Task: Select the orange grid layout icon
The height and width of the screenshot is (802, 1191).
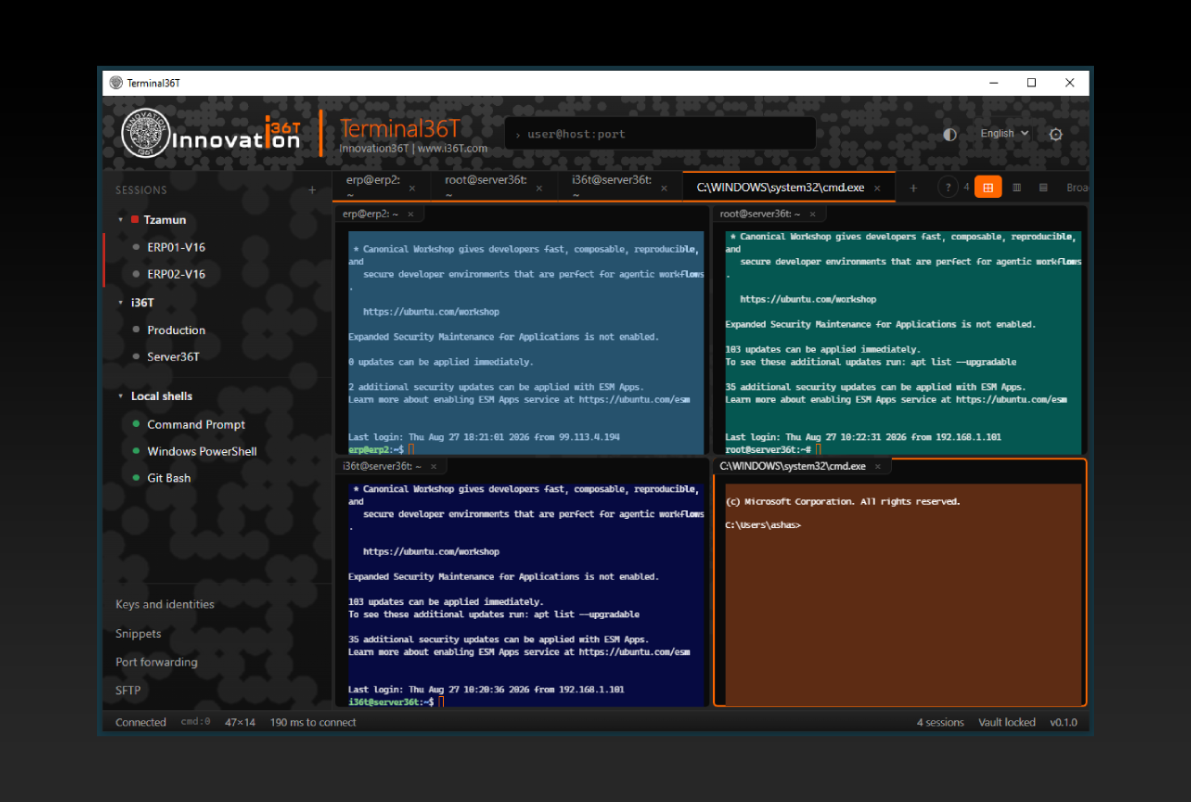Action: [988, 188]
